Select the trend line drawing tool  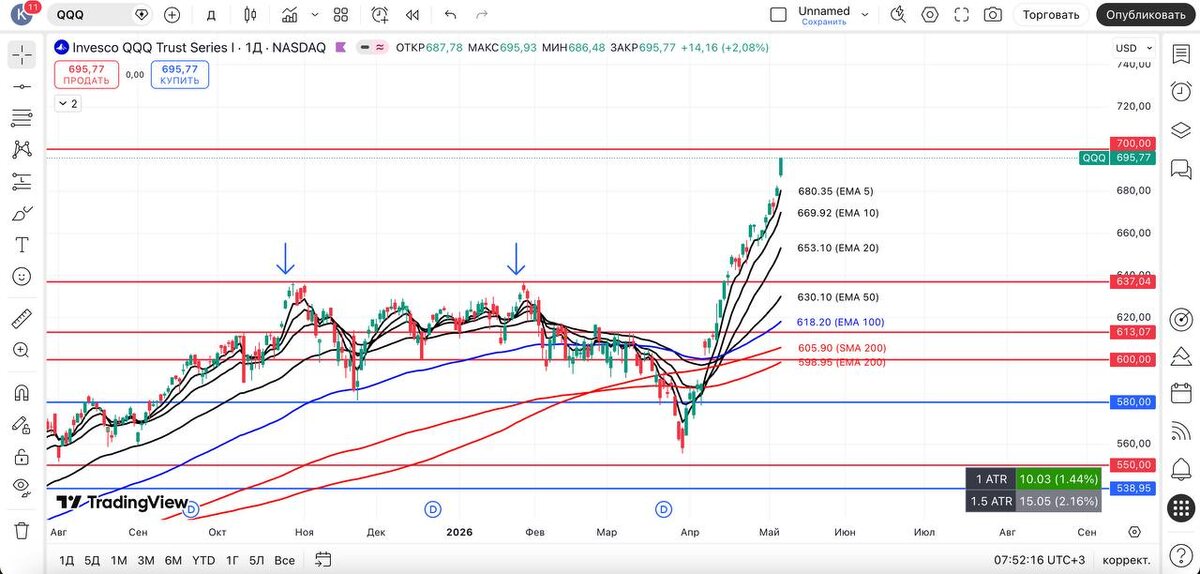[22, 87]
